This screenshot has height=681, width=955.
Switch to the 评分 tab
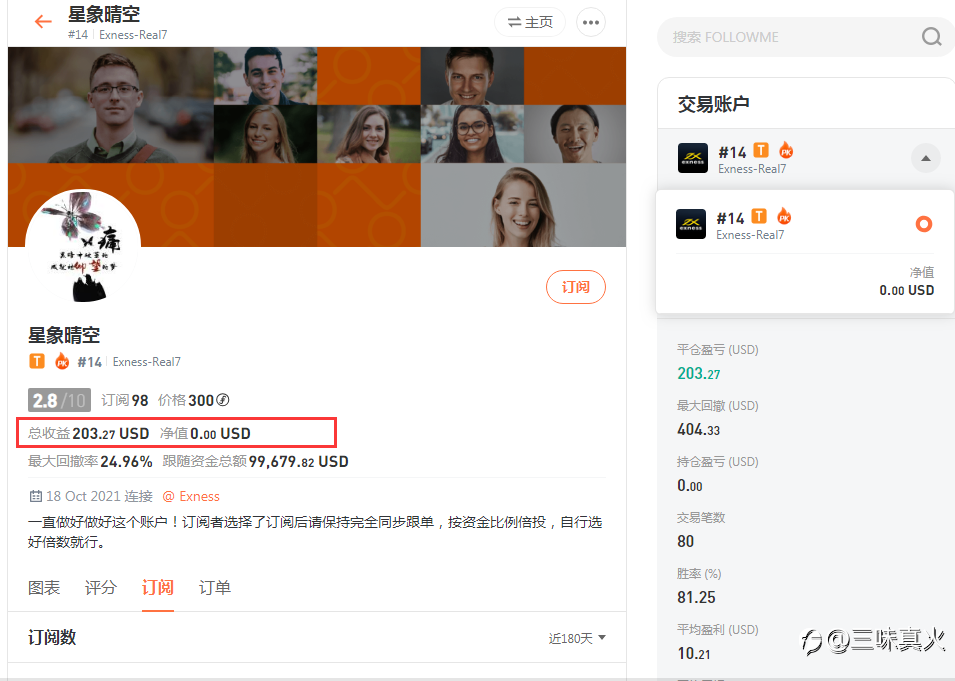[100, 588]
